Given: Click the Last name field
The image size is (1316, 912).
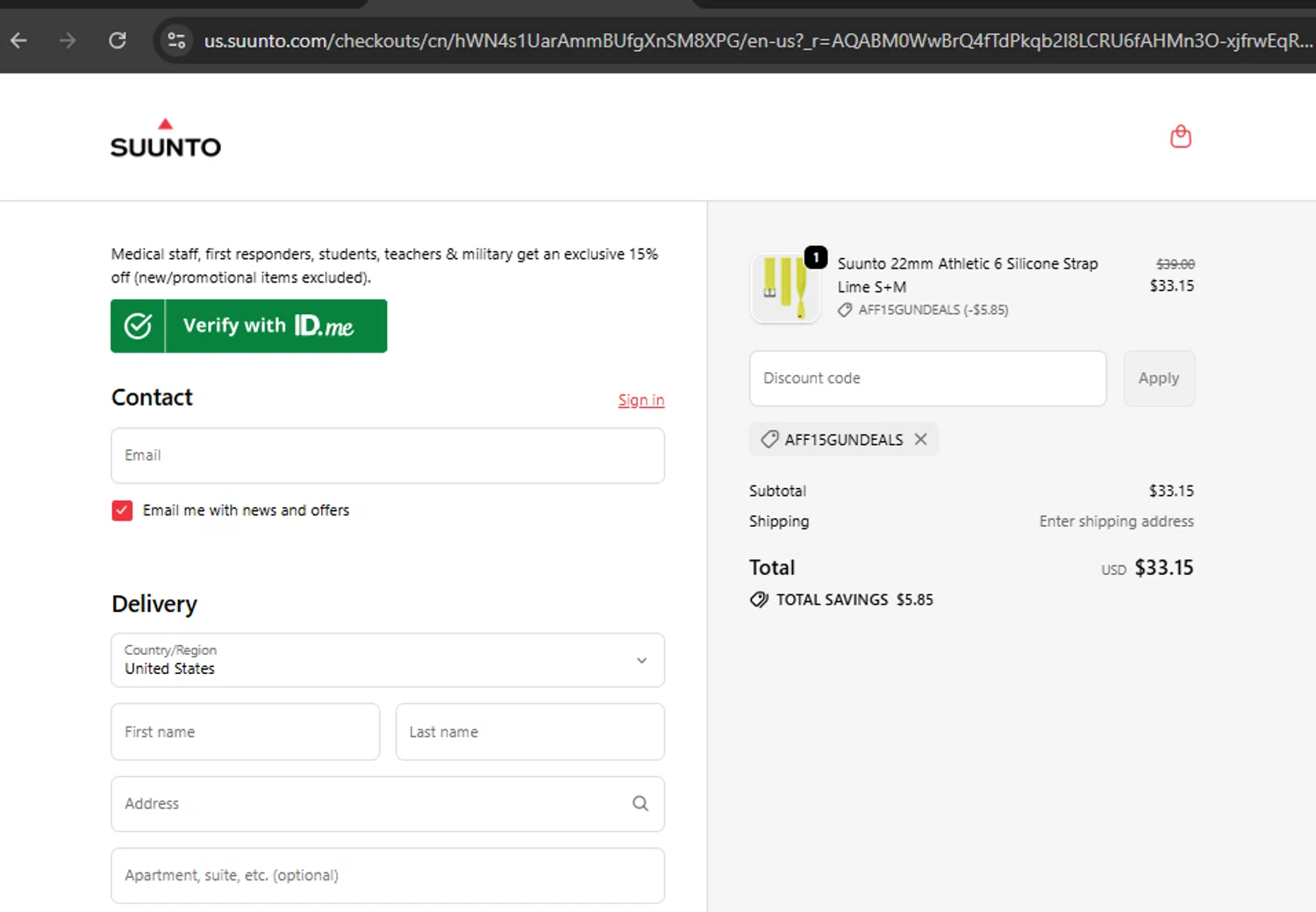Looking at the screenshot, I should (x=530, y=732).
